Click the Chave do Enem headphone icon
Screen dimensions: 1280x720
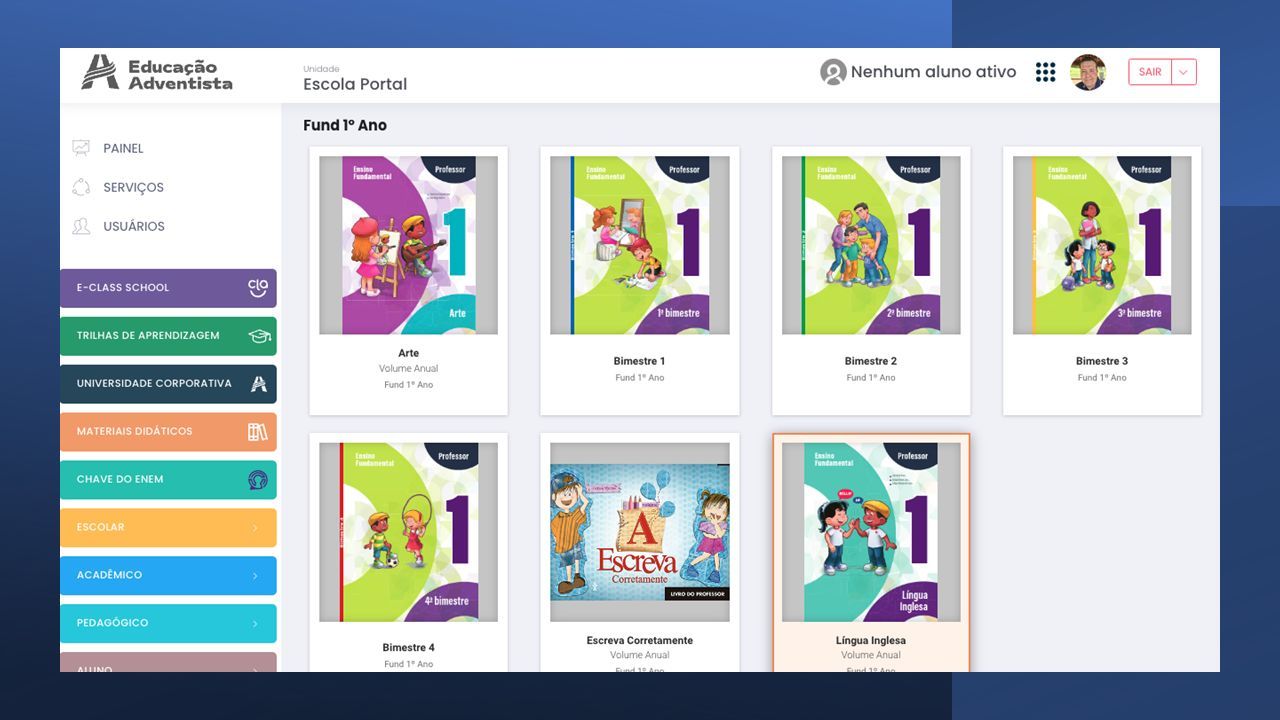(258, 479)
